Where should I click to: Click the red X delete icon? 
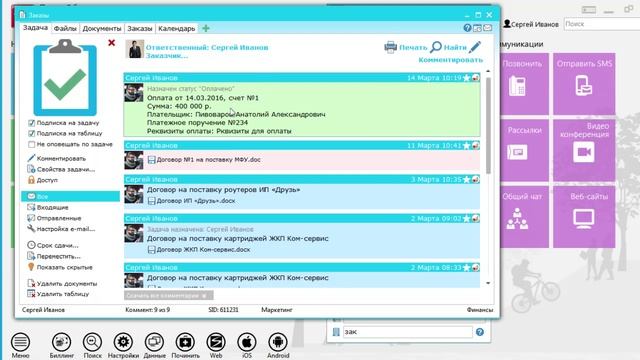click(x=111, y=42)
